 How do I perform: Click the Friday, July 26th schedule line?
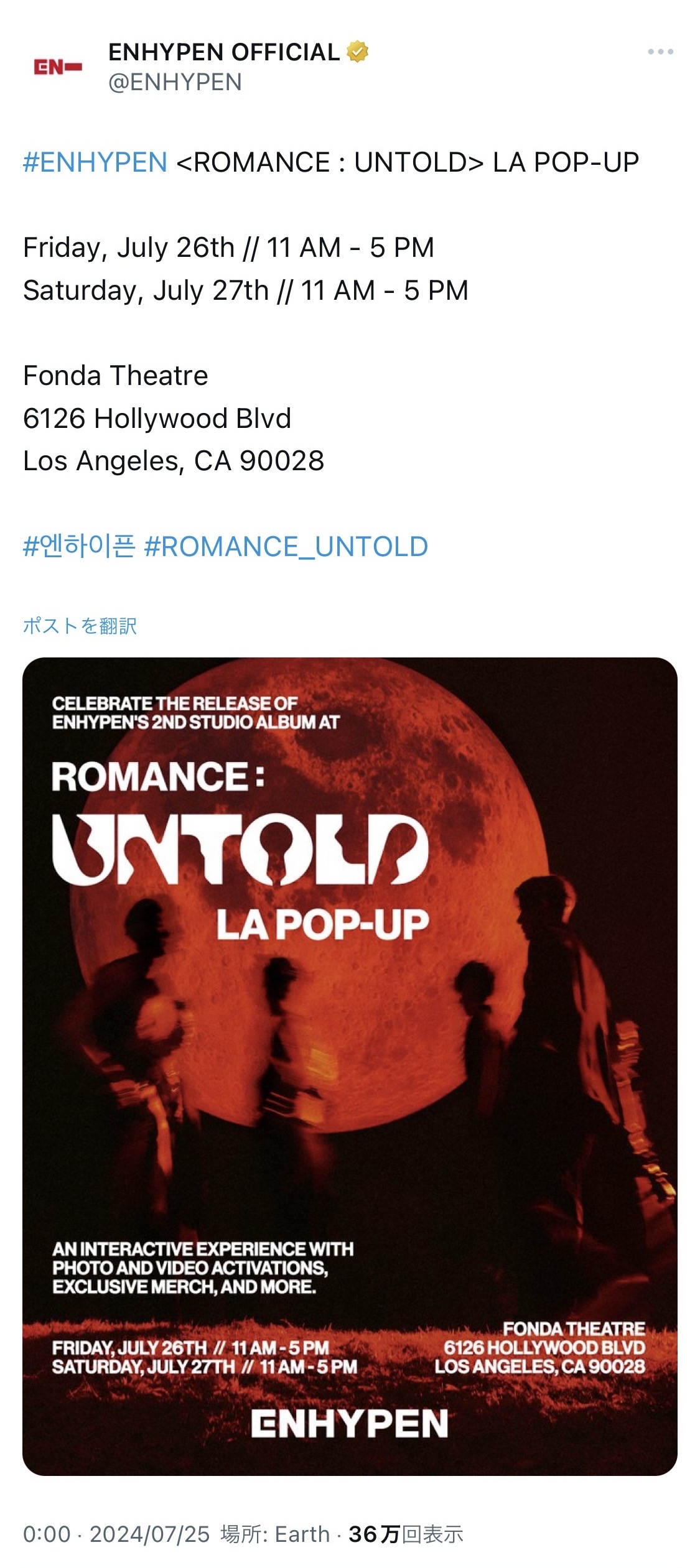click(228, 248)
